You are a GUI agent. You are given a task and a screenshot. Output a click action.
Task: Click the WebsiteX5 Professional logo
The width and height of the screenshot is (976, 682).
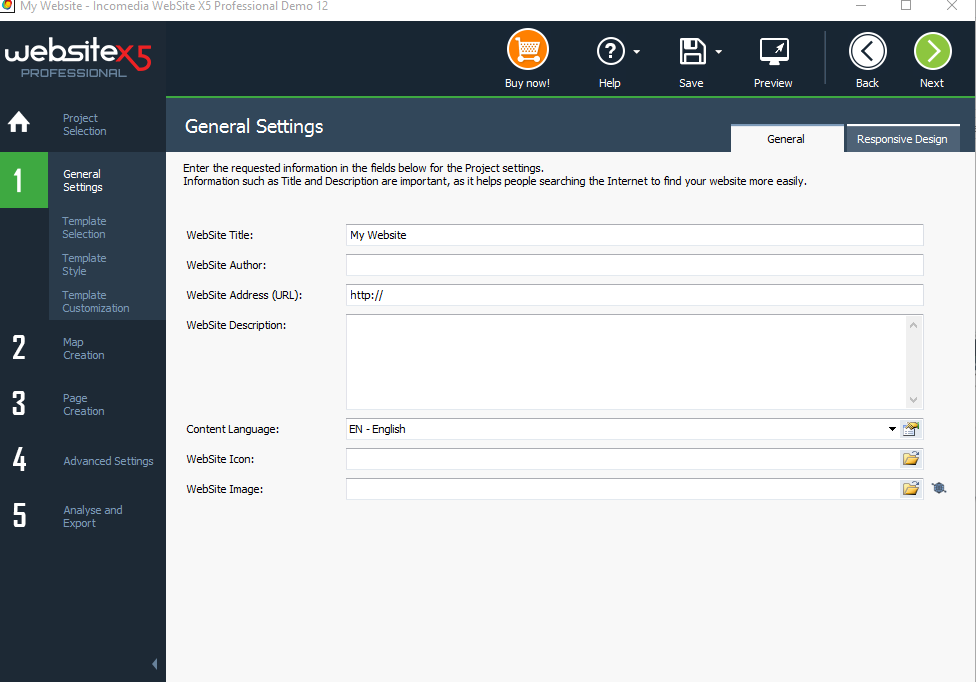pyautogui.click(x=78, y=58)
